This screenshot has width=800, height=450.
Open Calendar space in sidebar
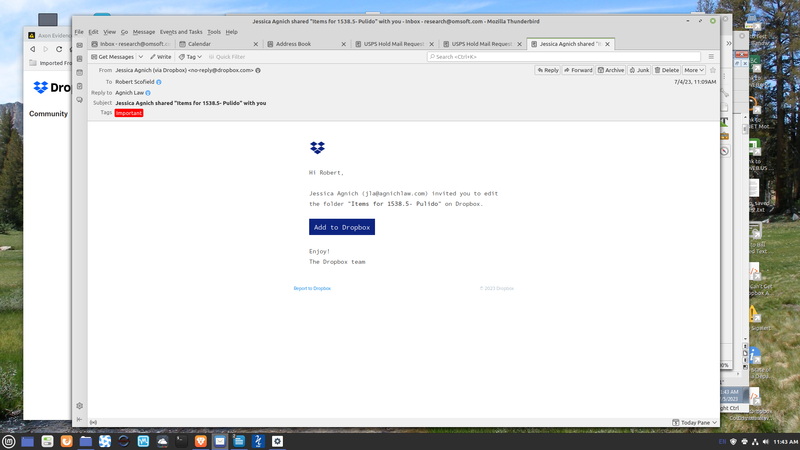tap(80, 73)
